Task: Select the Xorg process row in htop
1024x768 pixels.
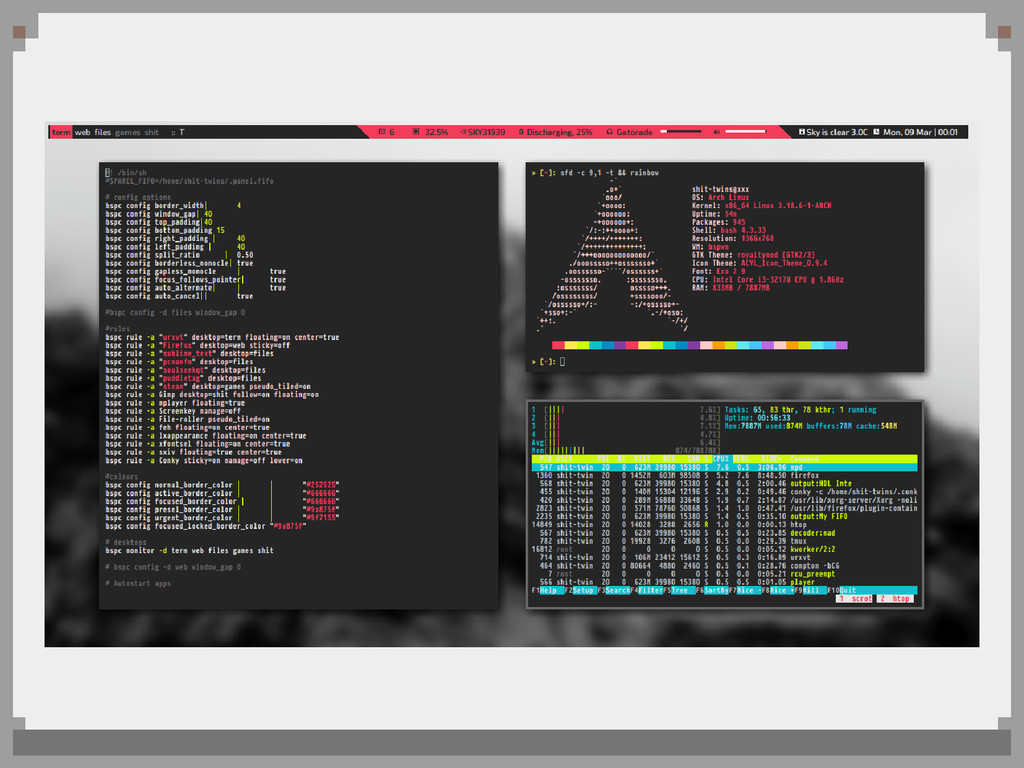Action: (x=724, y=500)
